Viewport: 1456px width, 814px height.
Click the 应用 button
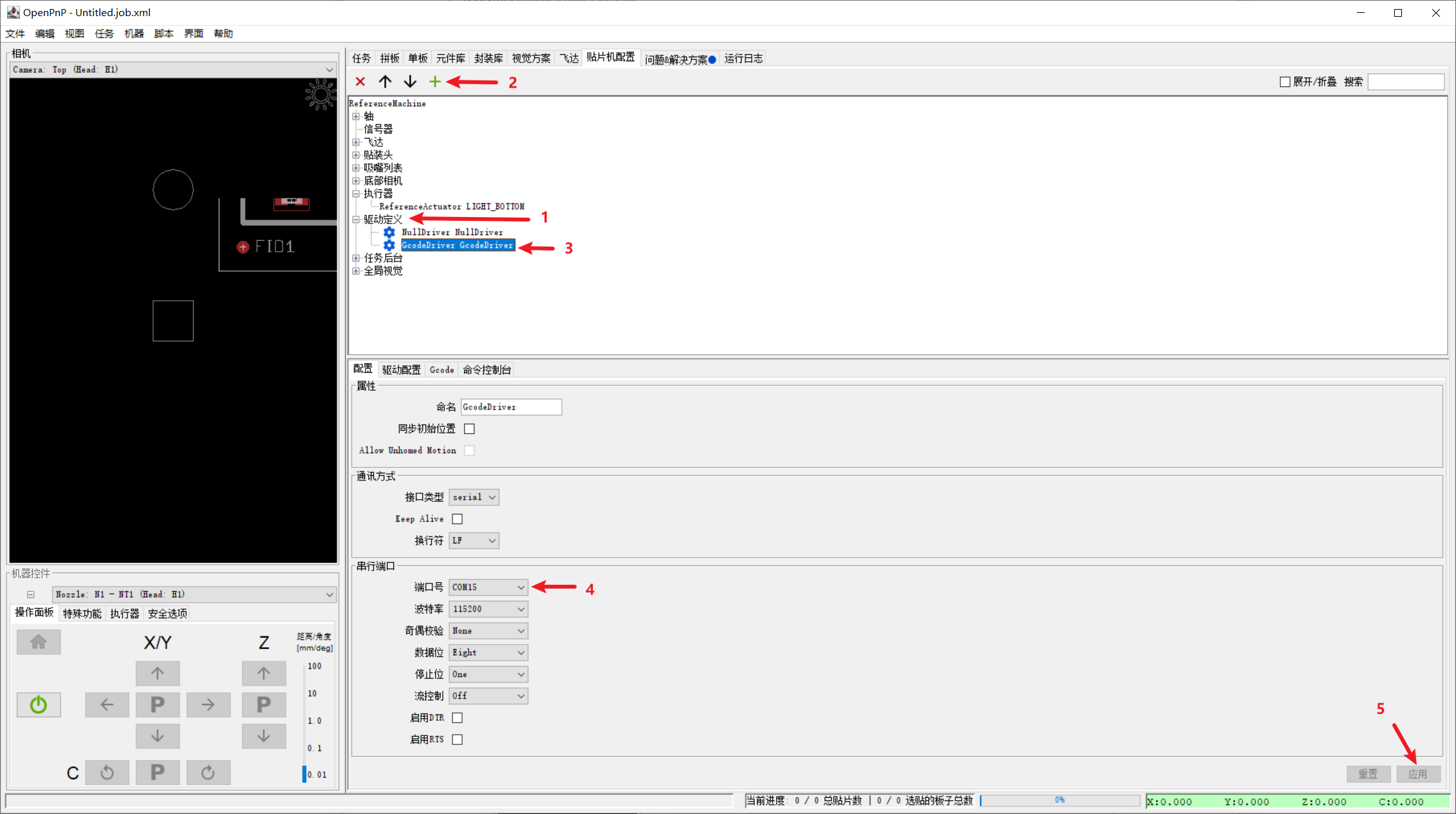(1419, 773)
